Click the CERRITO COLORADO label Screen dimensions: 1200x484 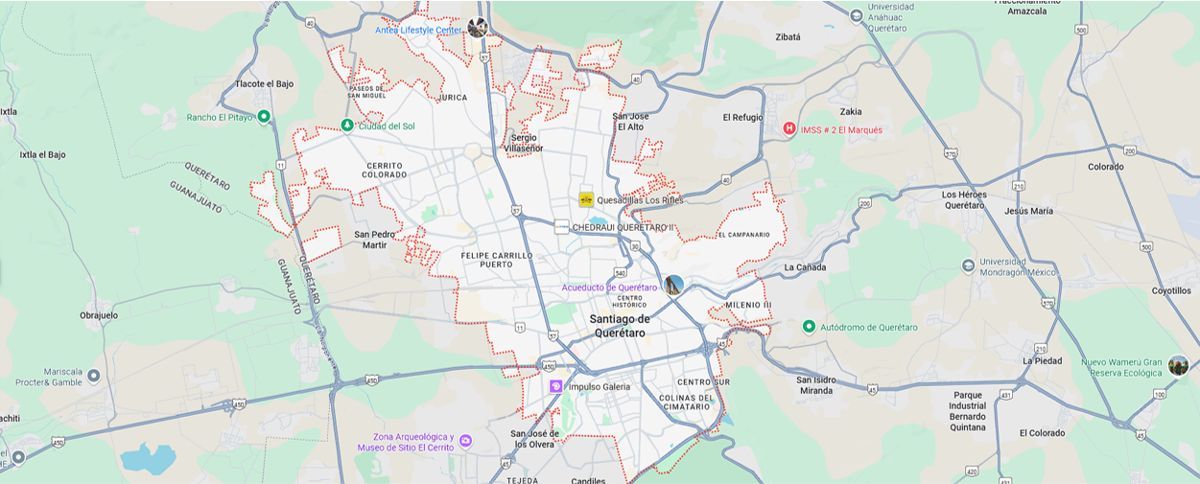point(384,170)
